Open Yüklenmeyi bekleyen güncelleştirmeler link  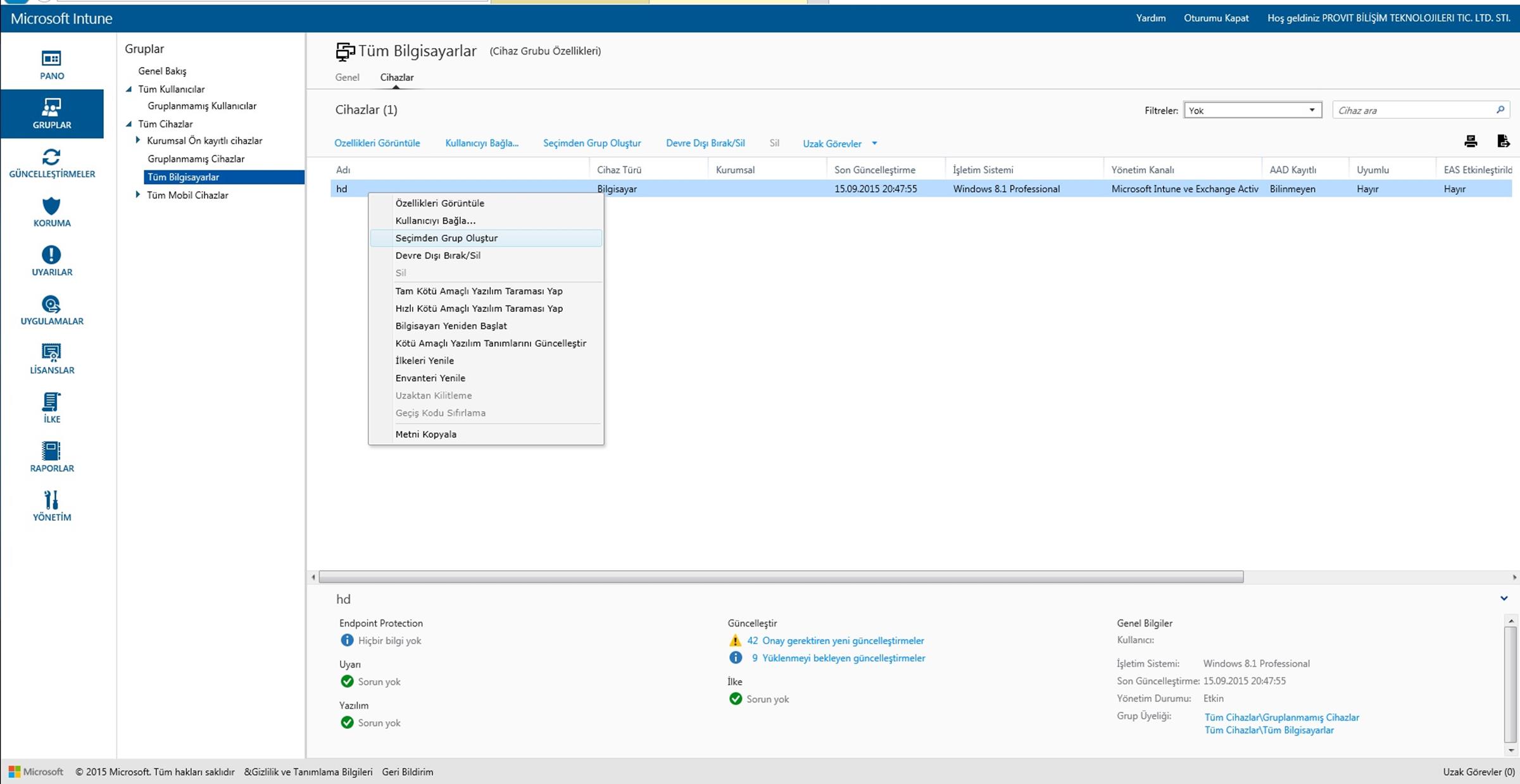844,658
